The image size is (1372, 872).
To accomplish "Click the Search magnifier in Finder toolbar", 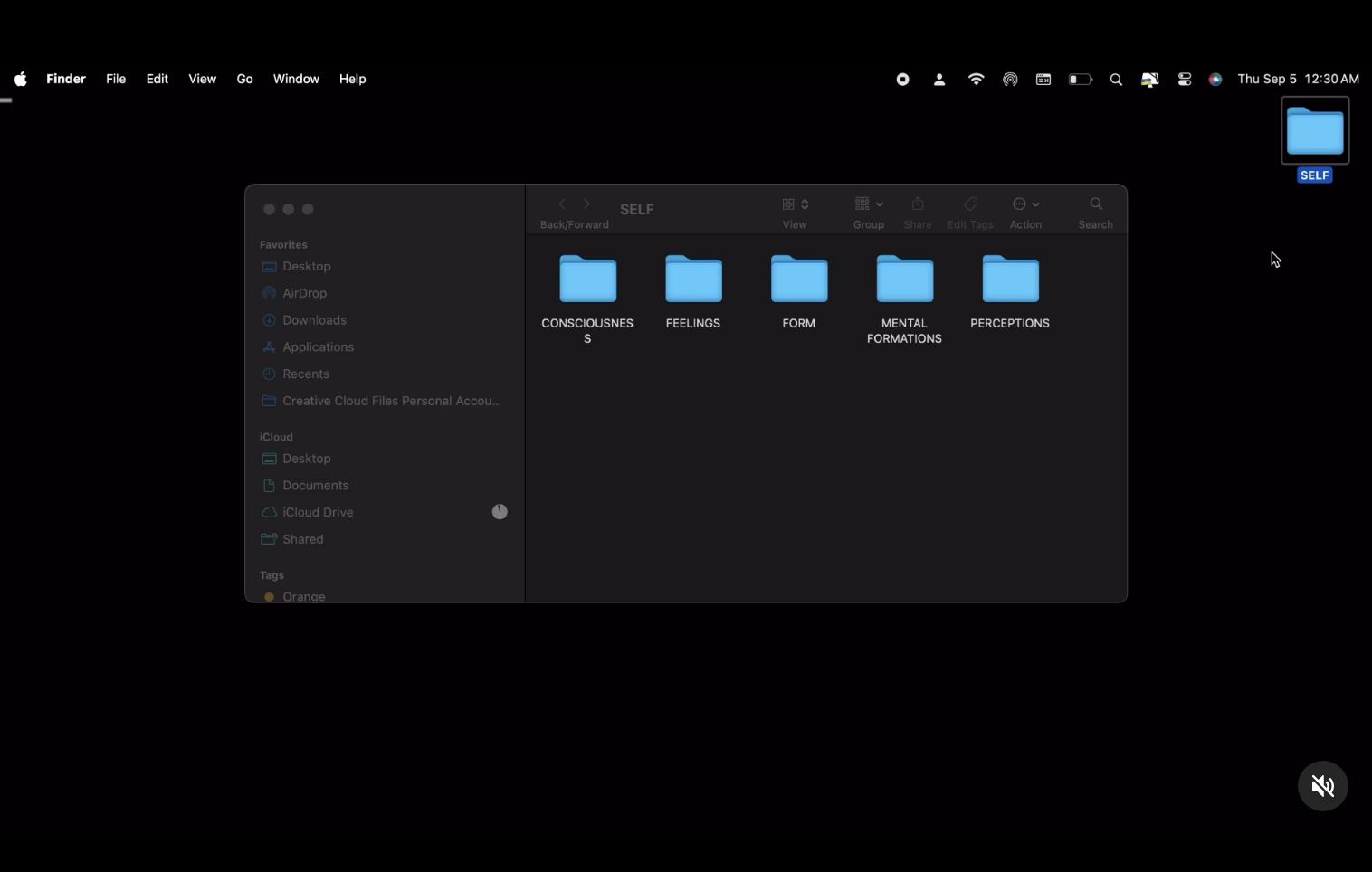I will pyautogui.click(x=1096, y=204).
